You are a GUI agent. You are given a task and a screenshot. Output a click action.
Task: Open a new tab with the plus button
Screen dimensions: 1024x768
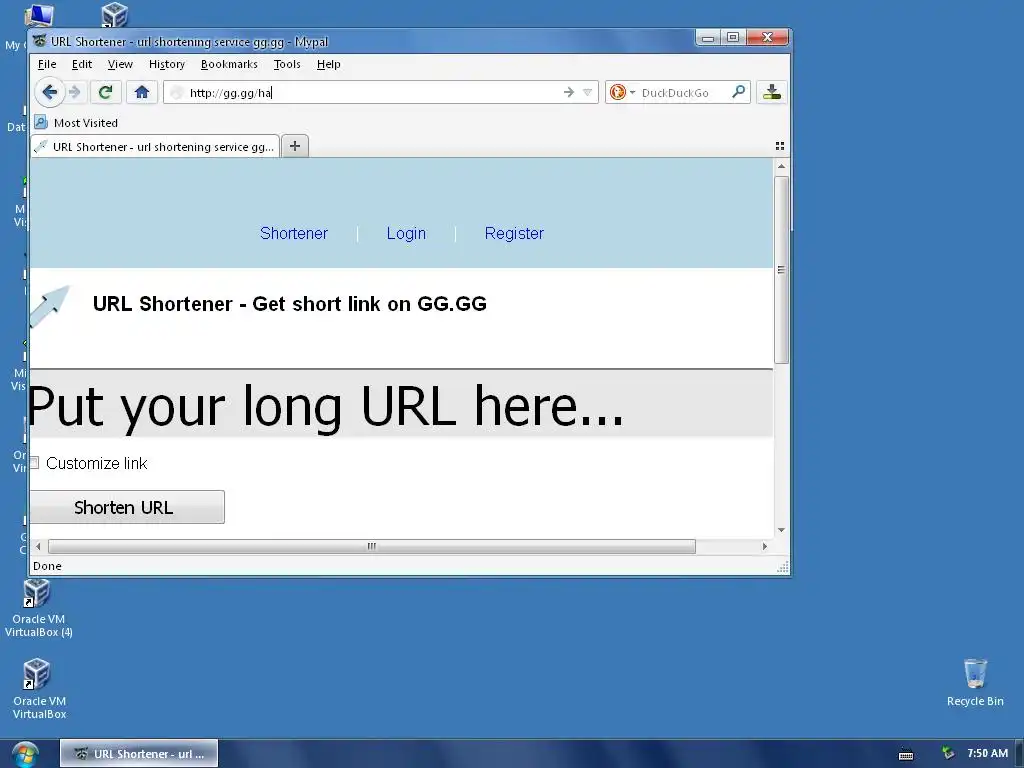295,146
